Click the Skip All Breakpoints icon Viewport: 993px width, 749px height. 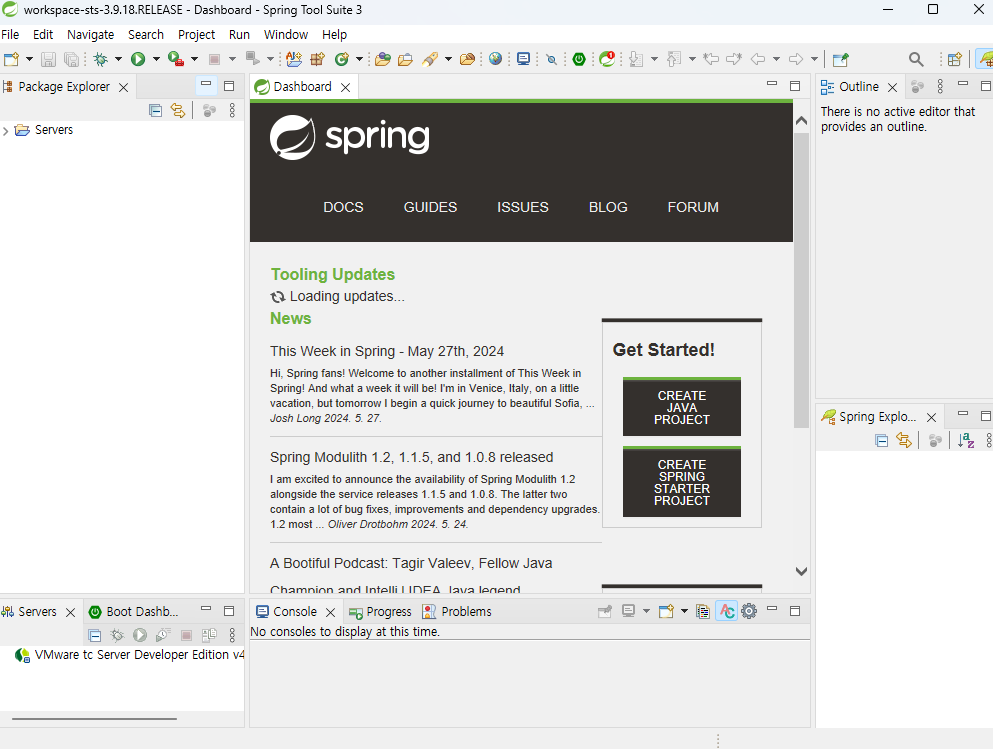(552, 60)
